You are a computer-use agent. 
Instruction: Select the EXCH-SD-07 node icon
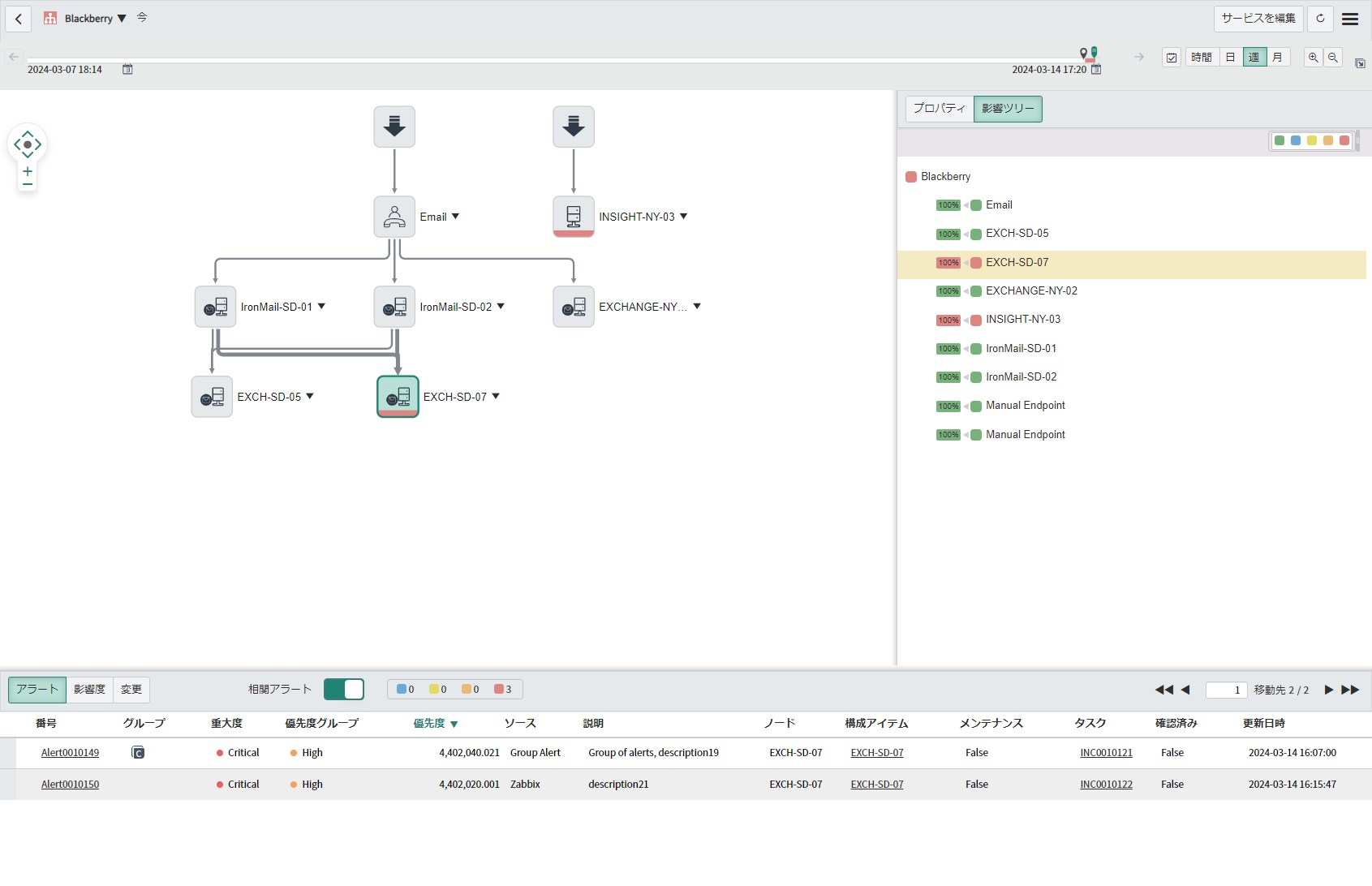pyautogui.click(x=398, y=396)
